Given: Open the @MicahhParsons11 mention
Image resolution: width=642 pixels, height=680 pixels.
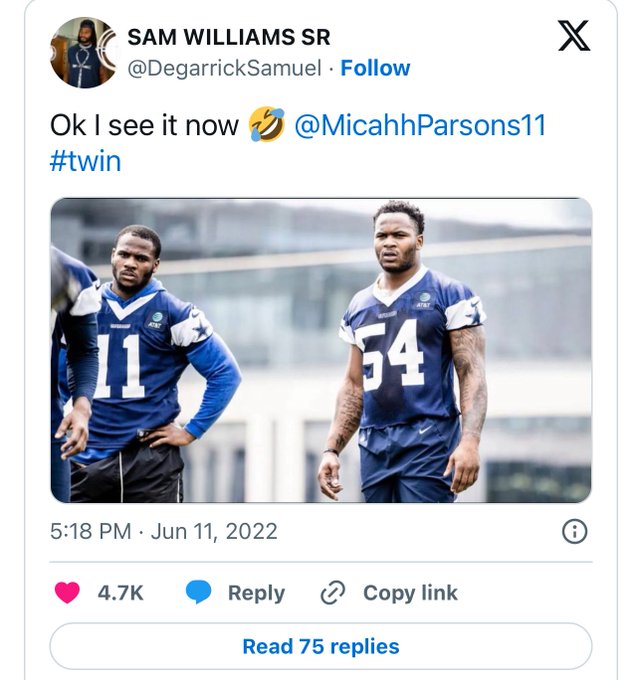Looking at the screenshot, I should coord(420,126).
